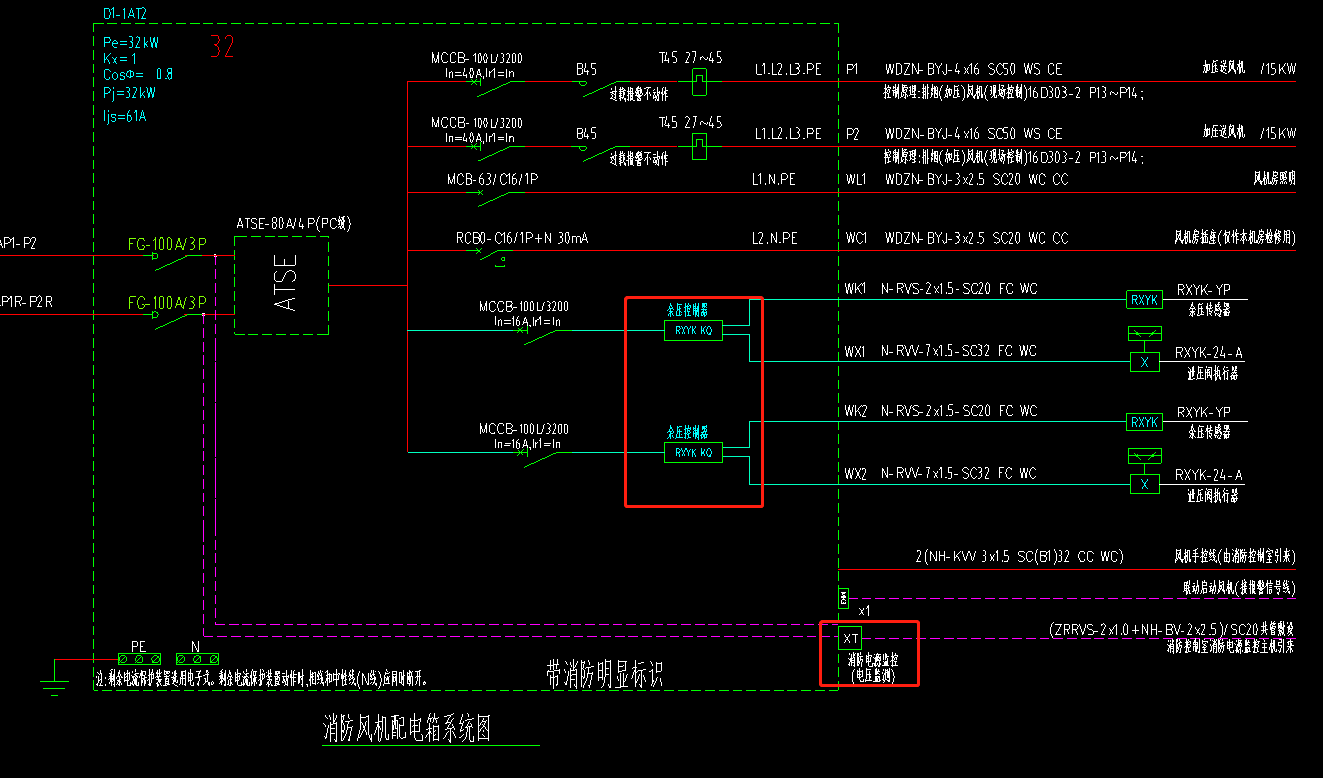Click the panel name D1-1AT2
Screen dimensions: 1323x778
tap(125, 15)
